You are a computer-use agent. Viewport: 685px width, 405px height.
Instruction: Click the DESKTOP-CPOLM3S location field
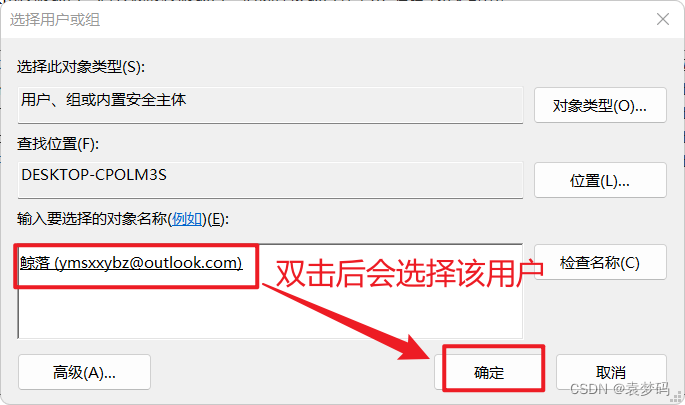(x=270, y=180)
